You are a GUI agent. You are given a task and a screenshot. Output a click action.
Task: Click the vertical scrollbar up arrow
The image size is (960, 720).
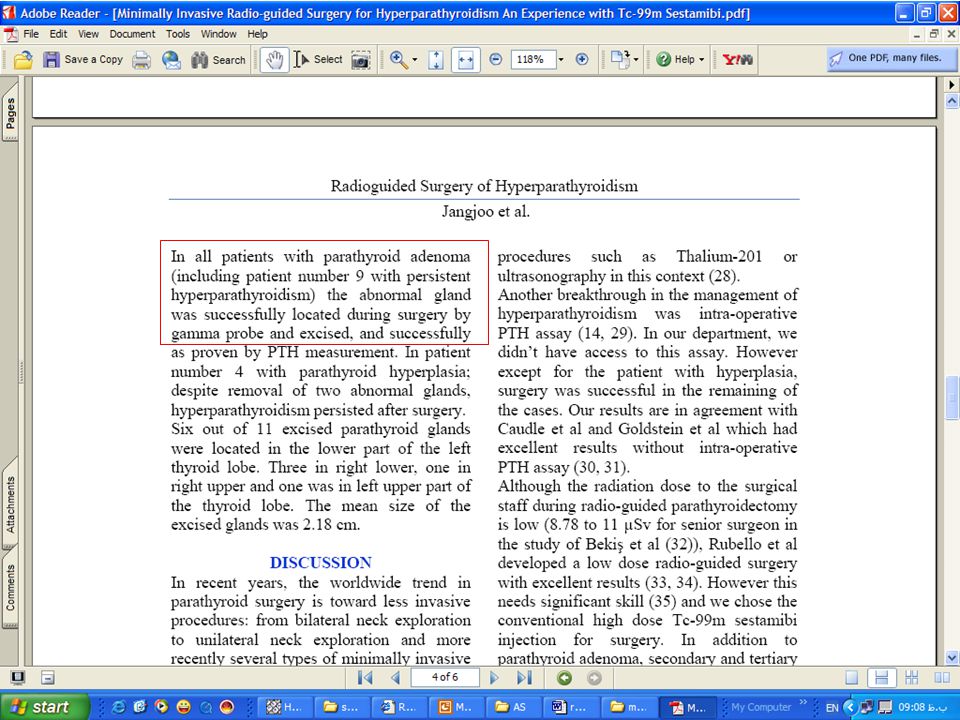click(952, 100)
